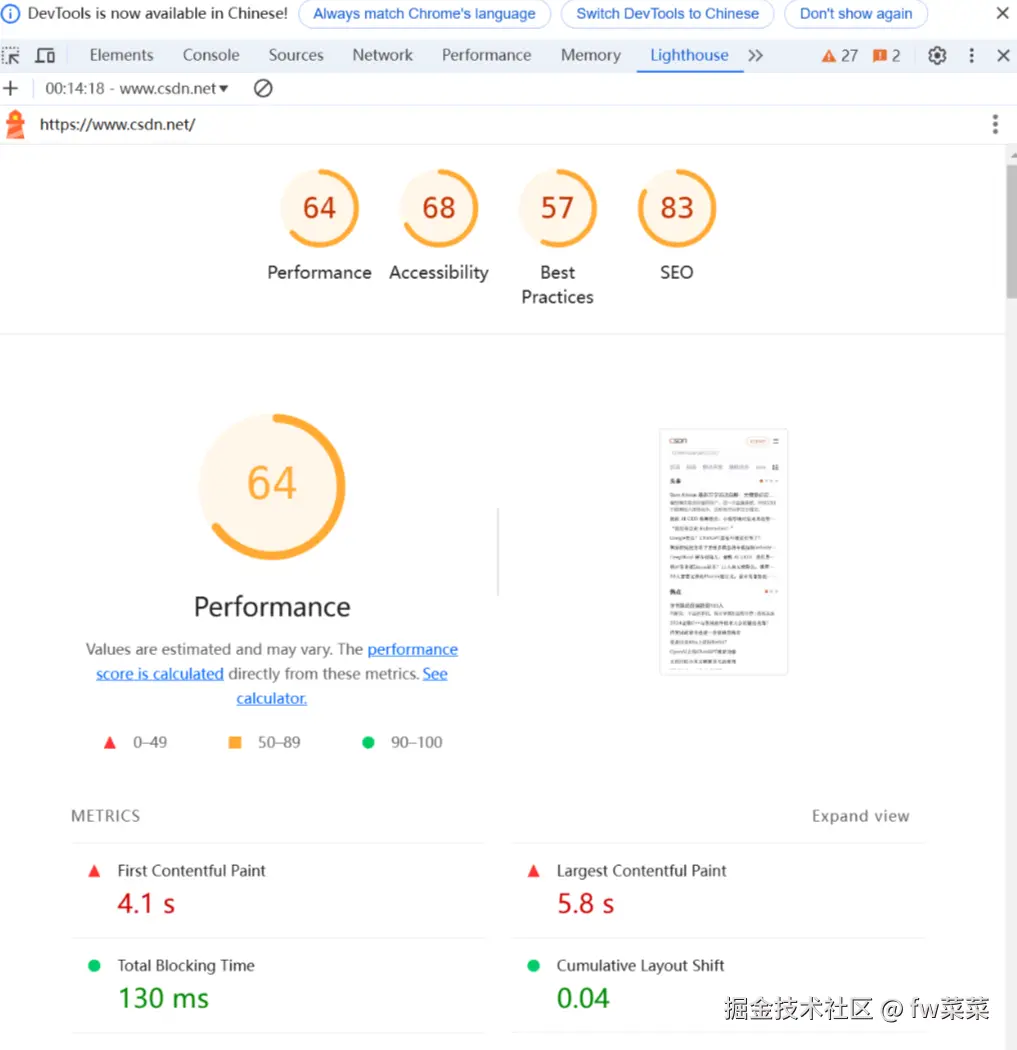
Task: Click the page screenshot thumbnail
Action: click(x=723, y=552)
